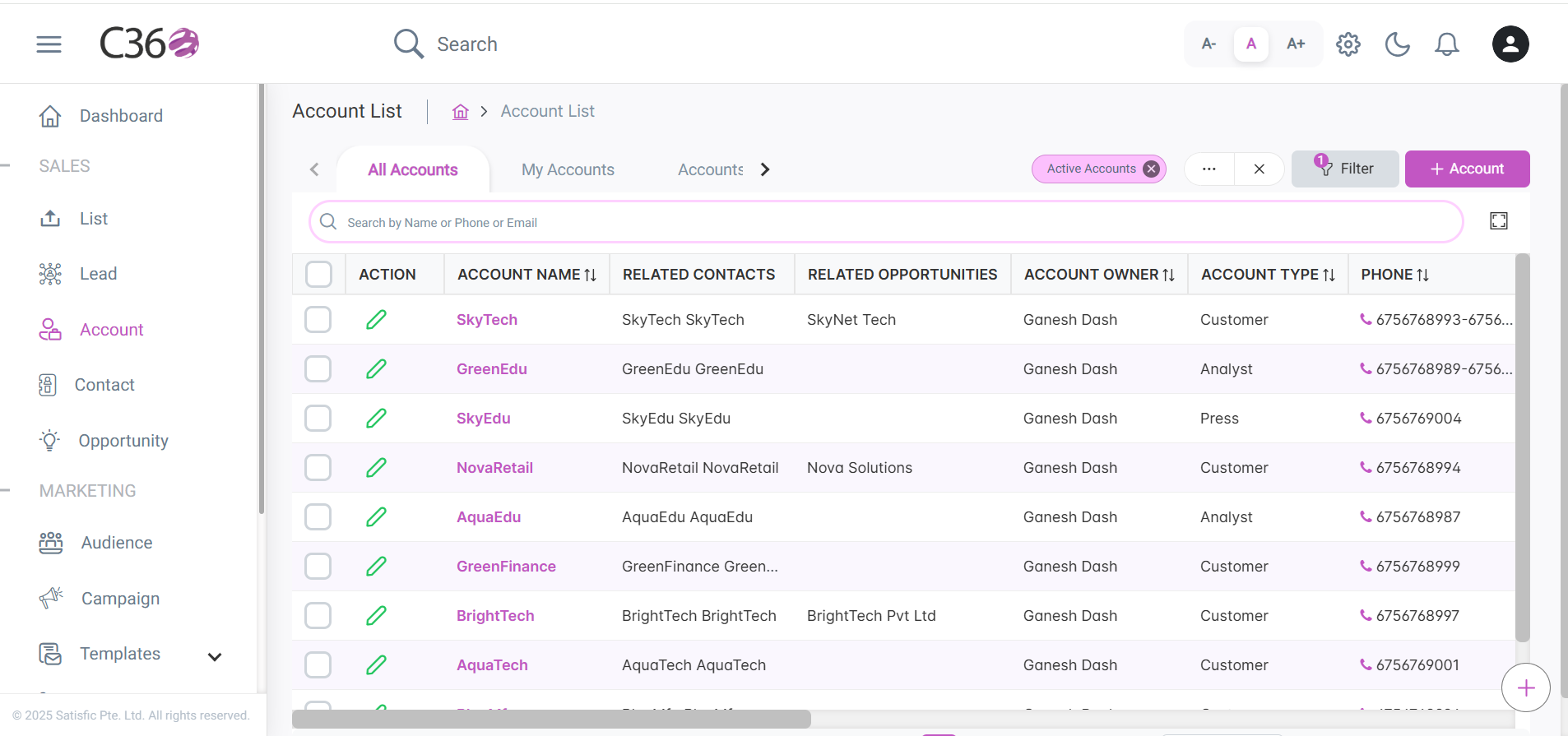1568x736 pixels.
Task: Select the NovaRetail row checkbox
Action: 318,467
